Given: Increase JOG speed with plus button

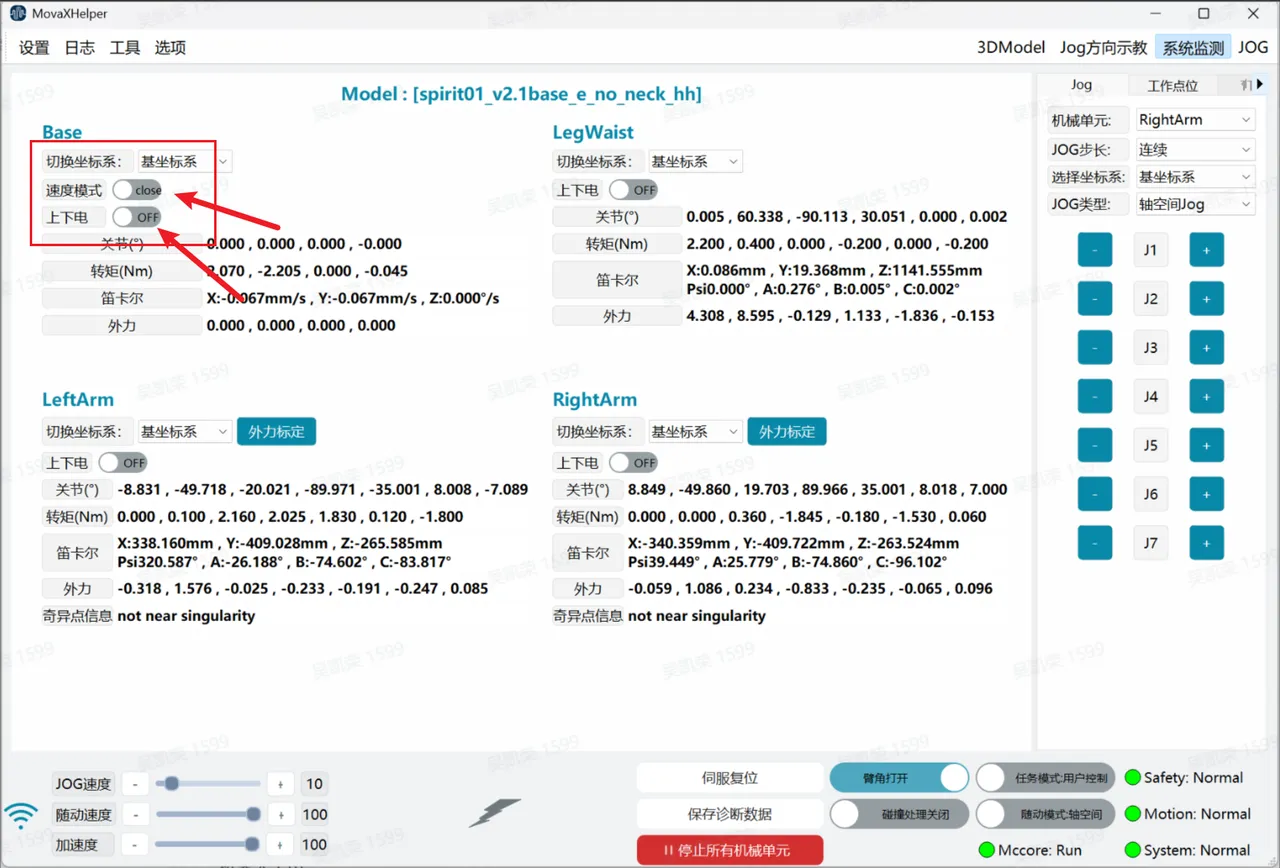Looking at the screenshot, I should coord(281,784).
